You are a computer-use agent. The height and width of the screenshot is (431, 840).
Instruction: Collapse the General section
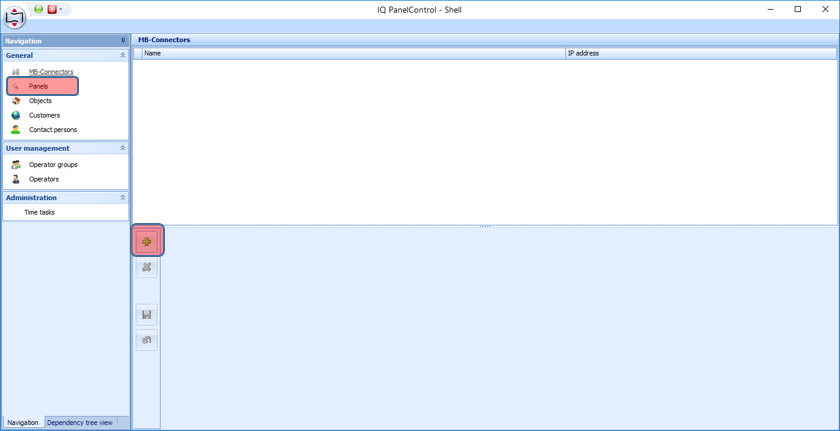[x=123, y=55]
